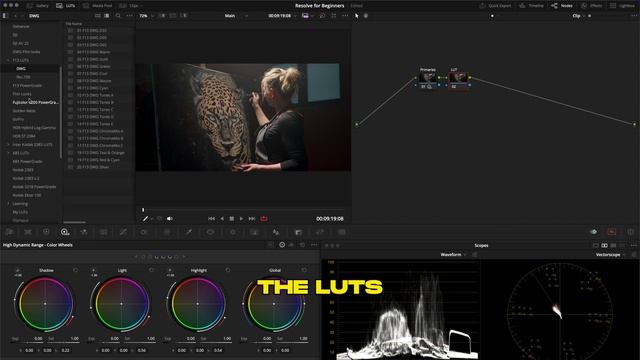Open the Clips panel tab
This screenshot has width=640, height=360.
[x=129, y=6]
